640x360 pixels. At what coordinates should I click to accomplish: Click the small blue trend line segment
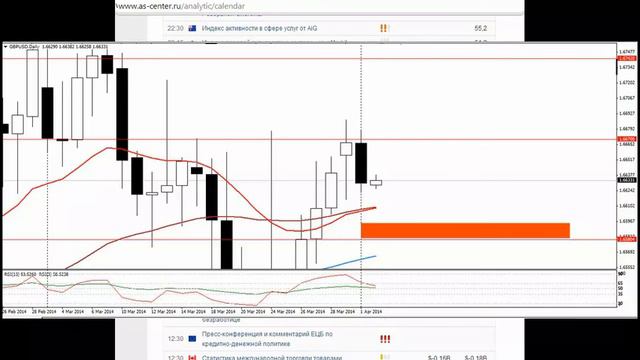coord(349,262)
